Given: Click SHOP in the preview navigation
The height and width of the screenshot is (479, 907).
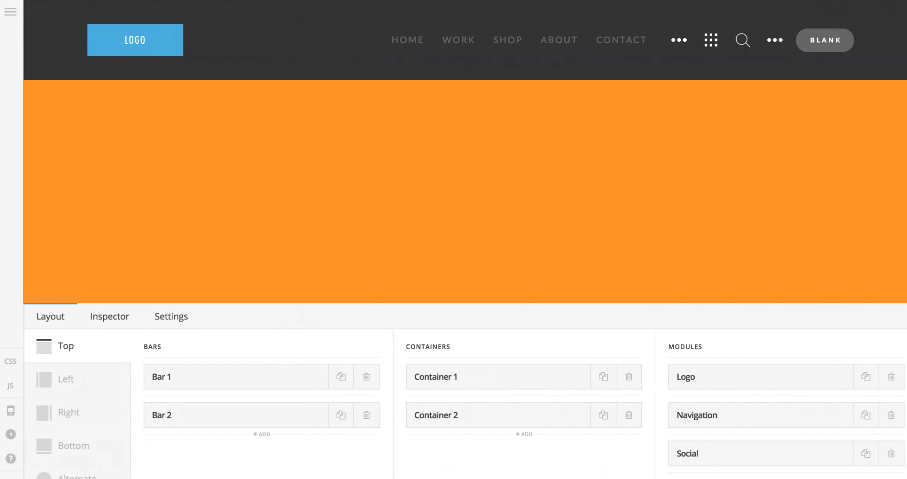Looking at the screenshot, I should 507,40.
